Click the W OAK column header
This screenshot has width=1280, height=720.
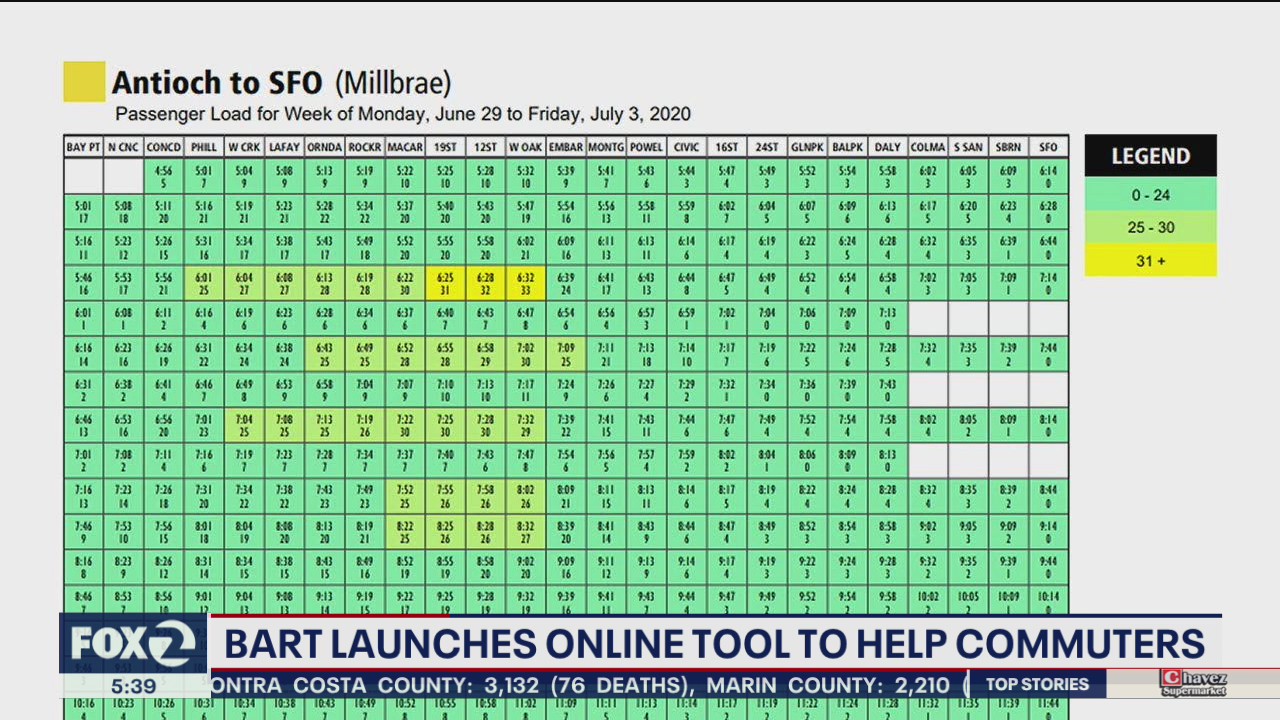tap(525, 147)
